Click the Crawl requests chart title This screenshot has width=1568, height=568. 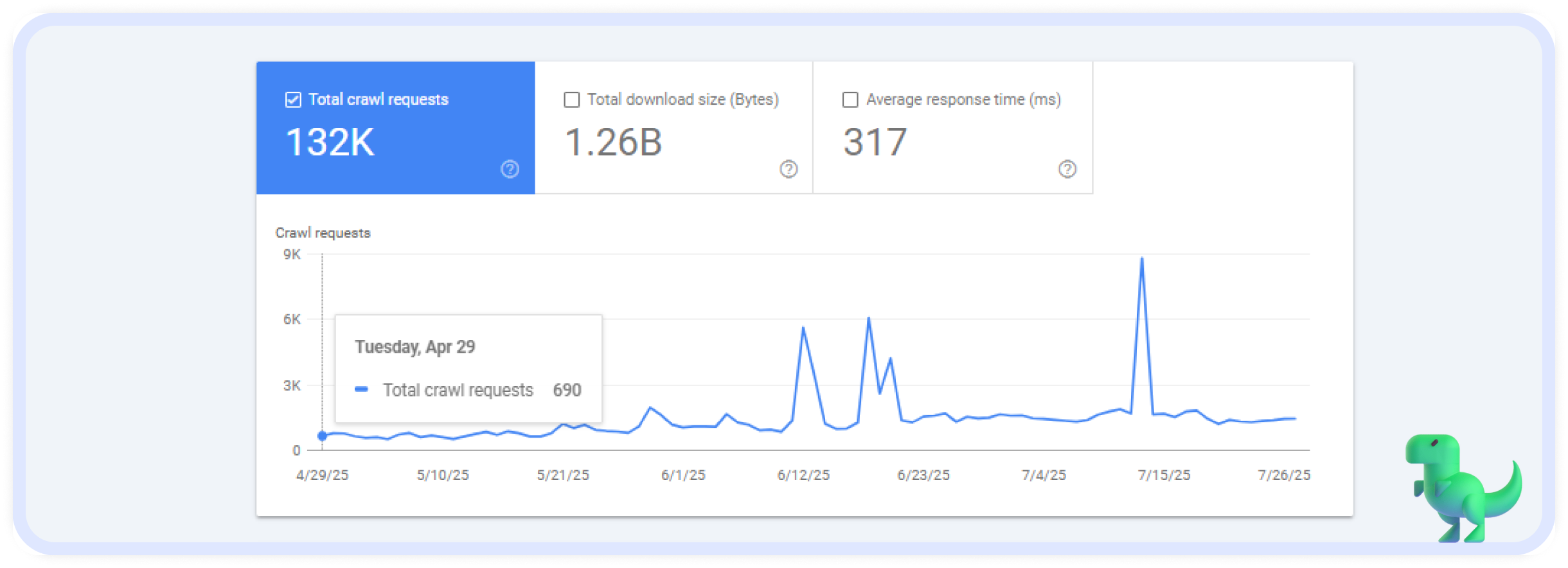tap(323, 233)
